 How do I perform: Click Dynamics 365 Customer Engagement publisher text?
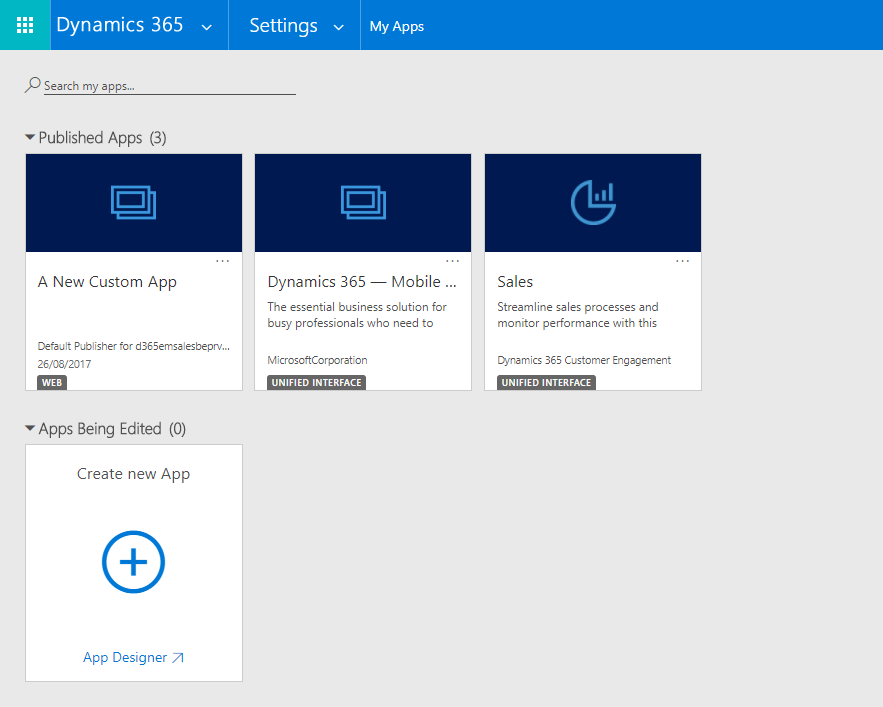(584, 360)
